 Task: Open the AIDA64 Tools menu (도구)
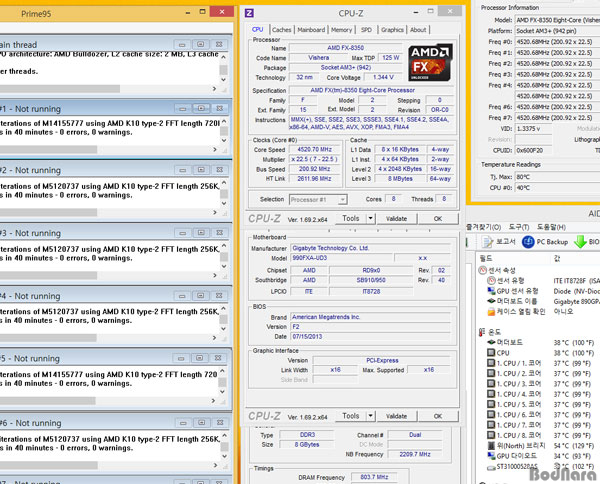(x=518, y=227)
